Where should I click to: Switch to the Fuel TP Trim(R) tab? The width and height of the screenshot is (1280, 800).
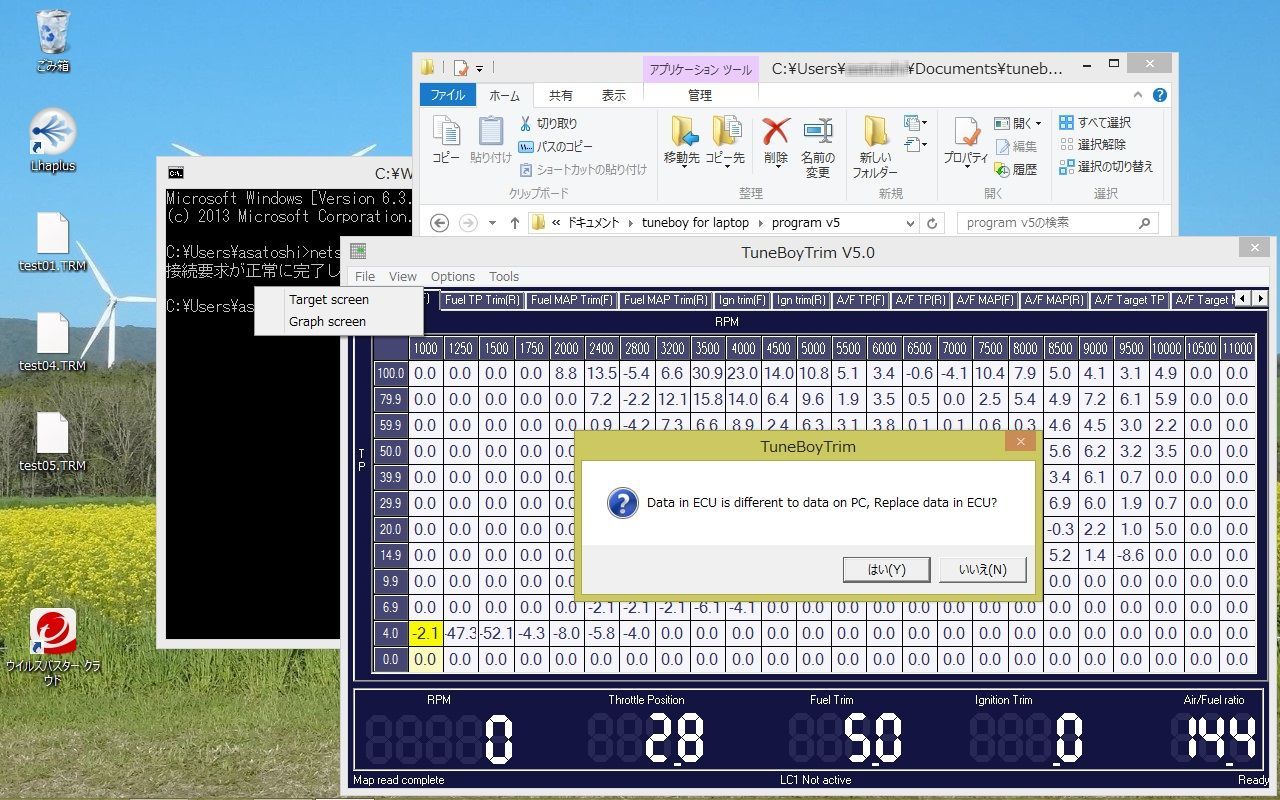pos(482,300)
